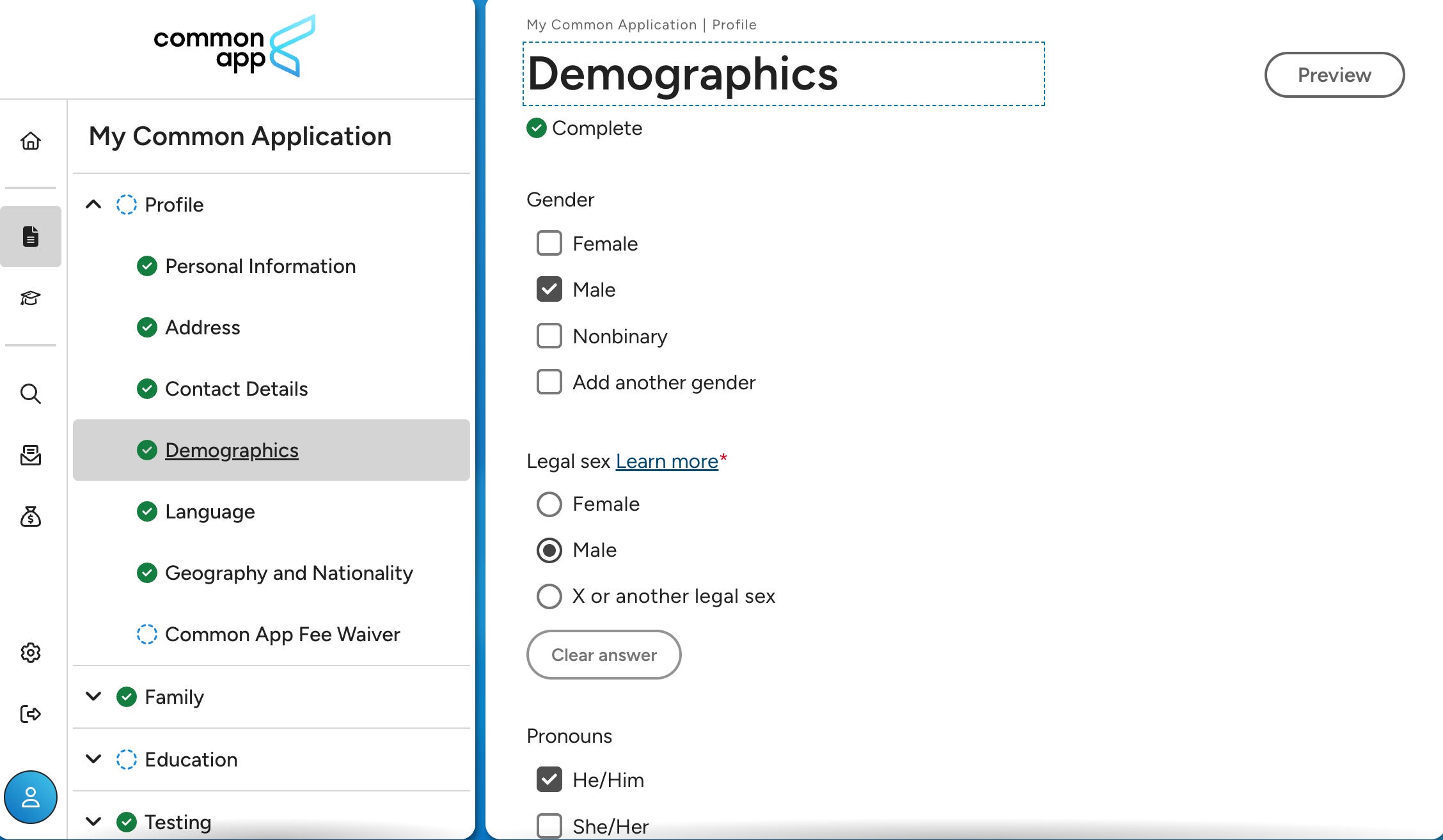Go to Common App Fee Waiver section
The width and height of the screenshot is (1443, 840).
[x=282, y=635]
